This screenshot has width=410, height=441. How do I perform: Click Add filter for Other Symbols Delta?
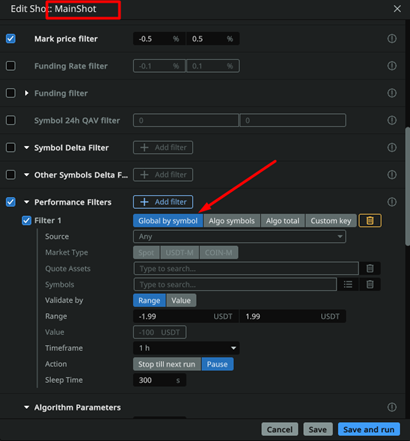point(163,175)
